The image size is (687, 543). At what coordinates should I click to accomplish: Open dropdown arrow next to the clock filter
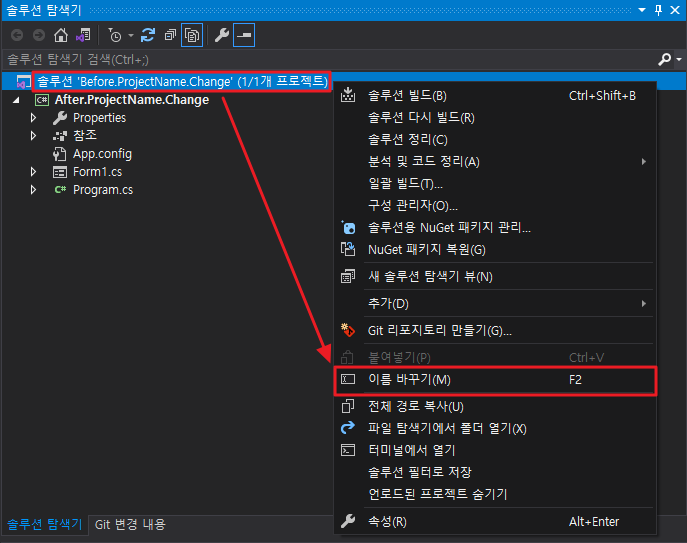tap(131, 35)
